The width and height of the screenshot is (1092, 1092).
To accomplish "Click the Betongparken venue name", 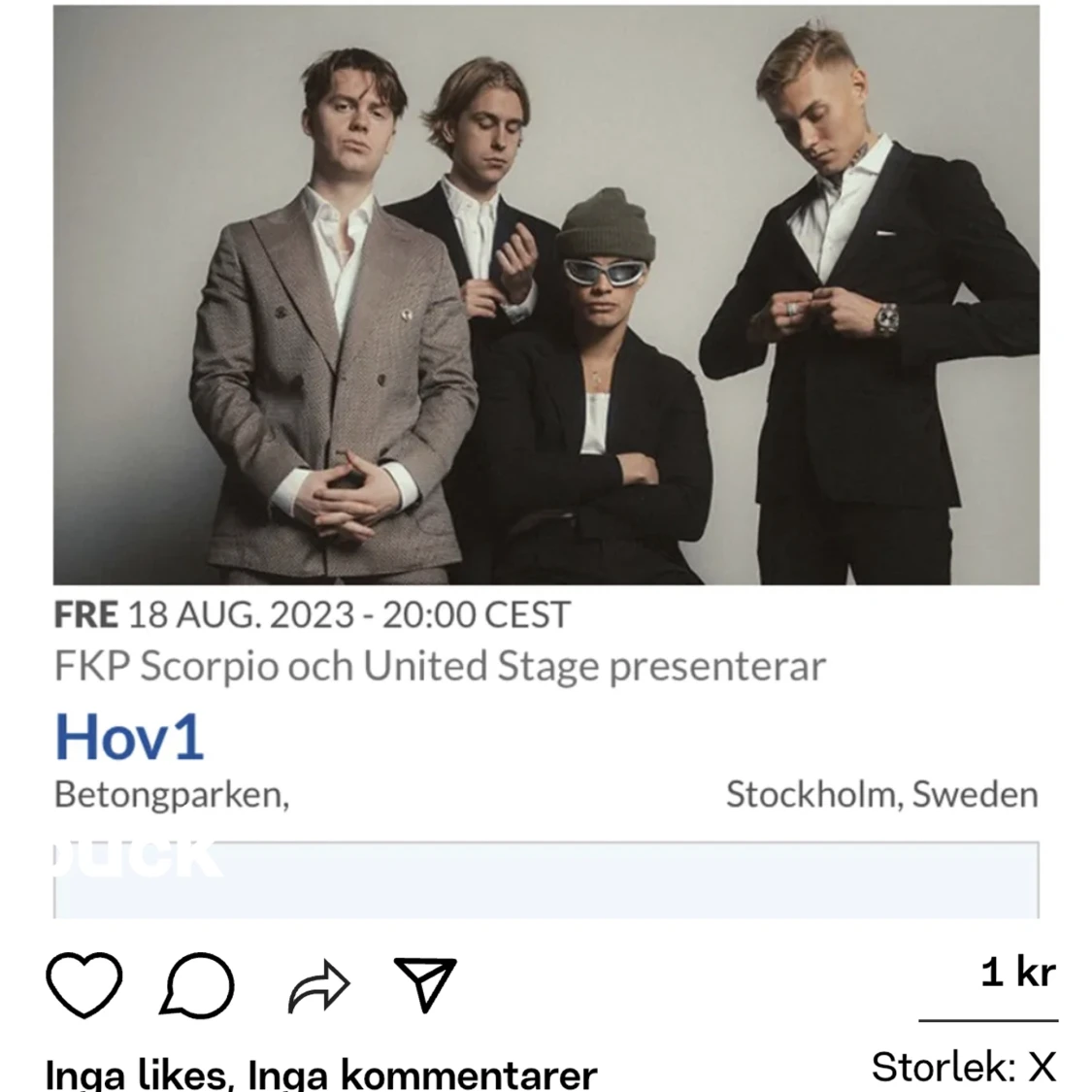I will [171, 794].
